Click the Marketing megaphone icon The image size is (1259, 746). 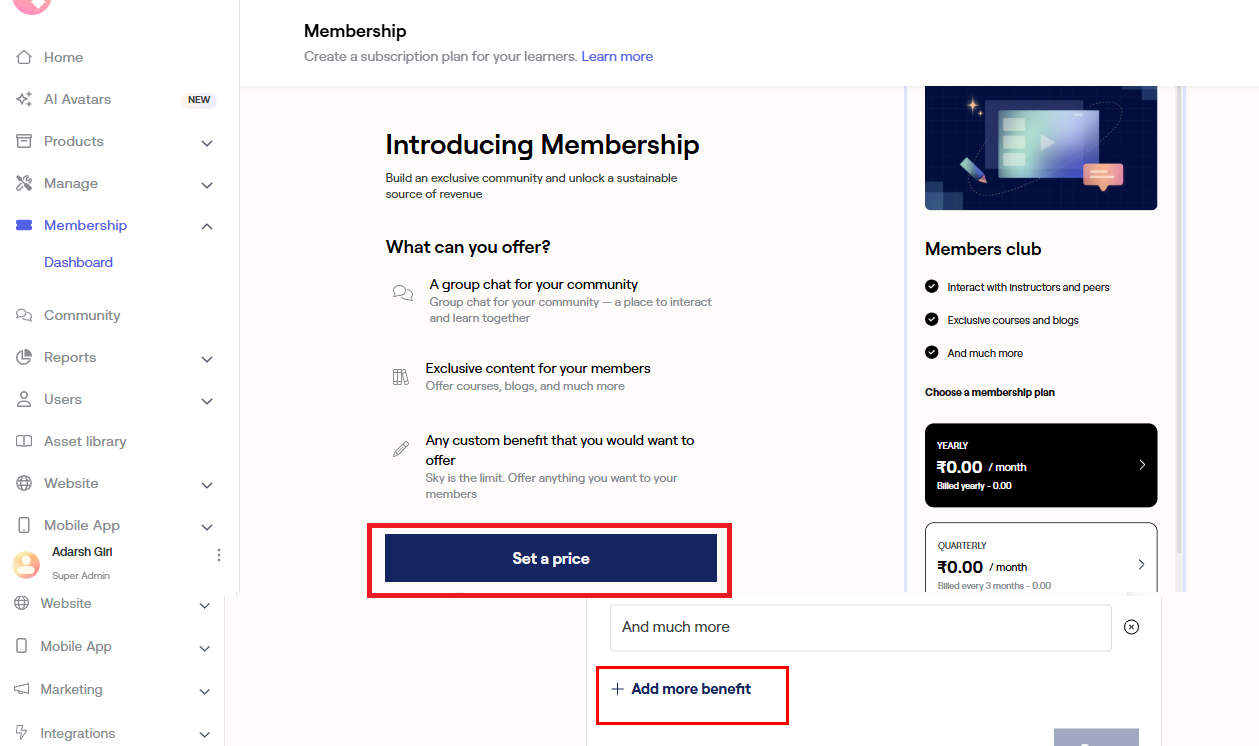21,690
